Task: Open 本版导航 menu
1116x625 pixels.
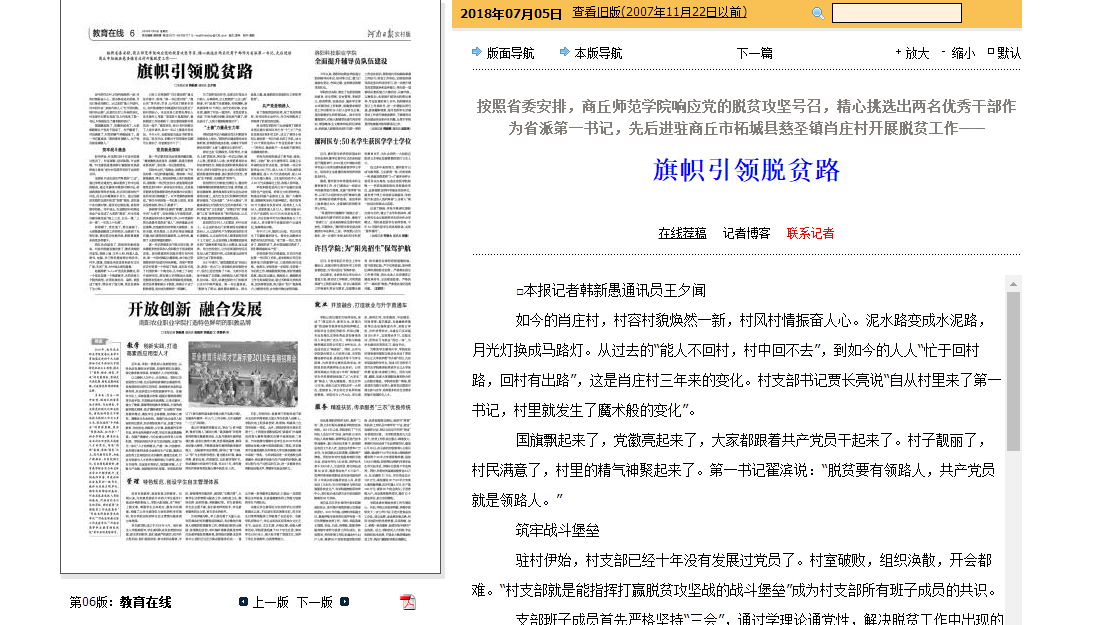Action: [598, 53]
